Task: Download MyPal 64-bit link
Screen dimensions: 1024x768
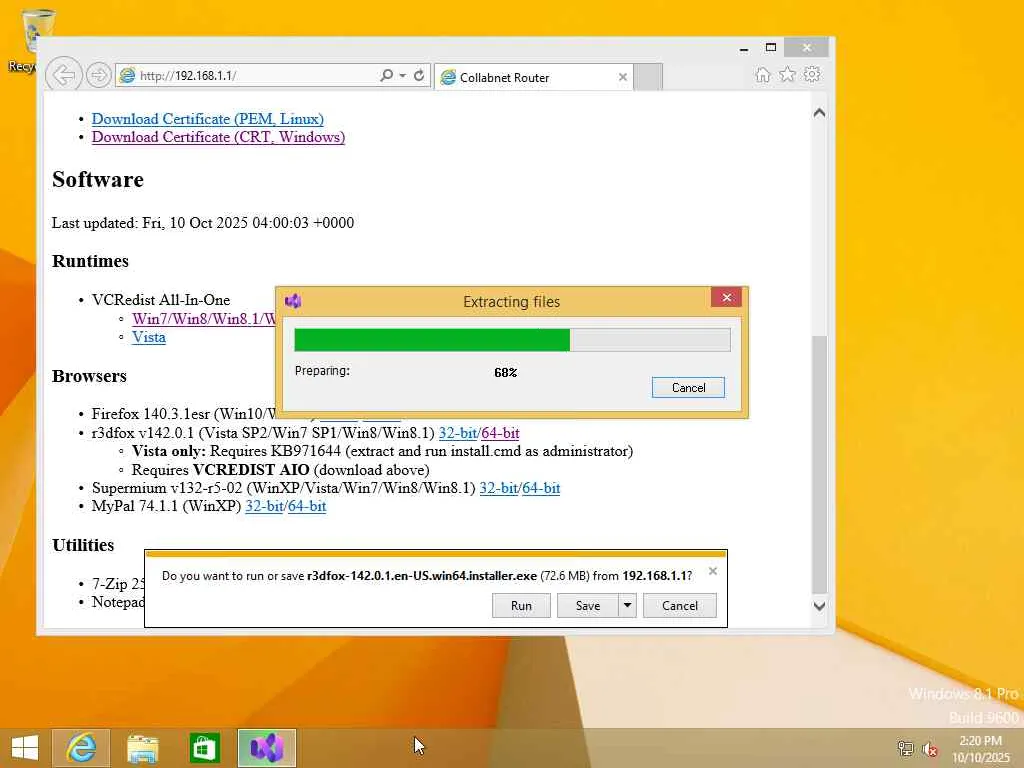Action: click(307, 506)
